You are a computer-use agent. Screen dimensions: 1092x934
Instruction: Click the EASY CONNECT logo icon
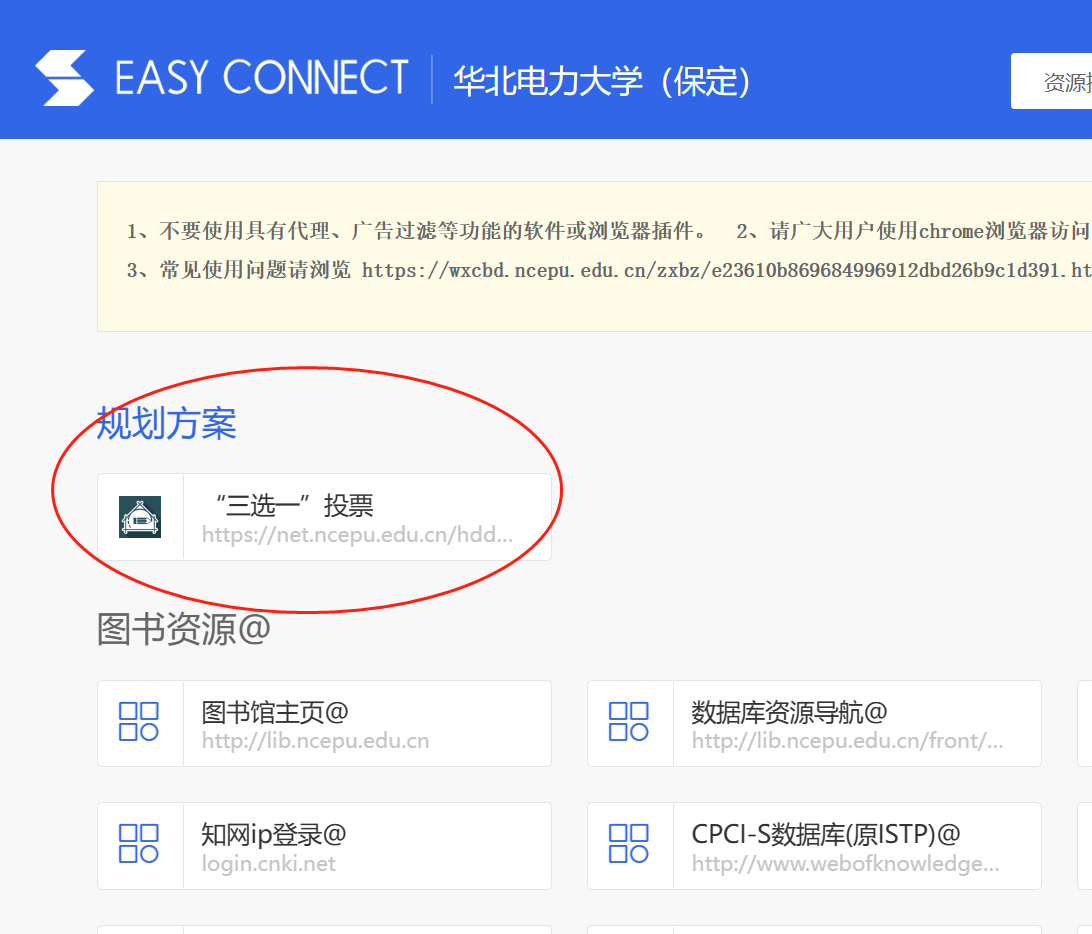coord(63,77)
